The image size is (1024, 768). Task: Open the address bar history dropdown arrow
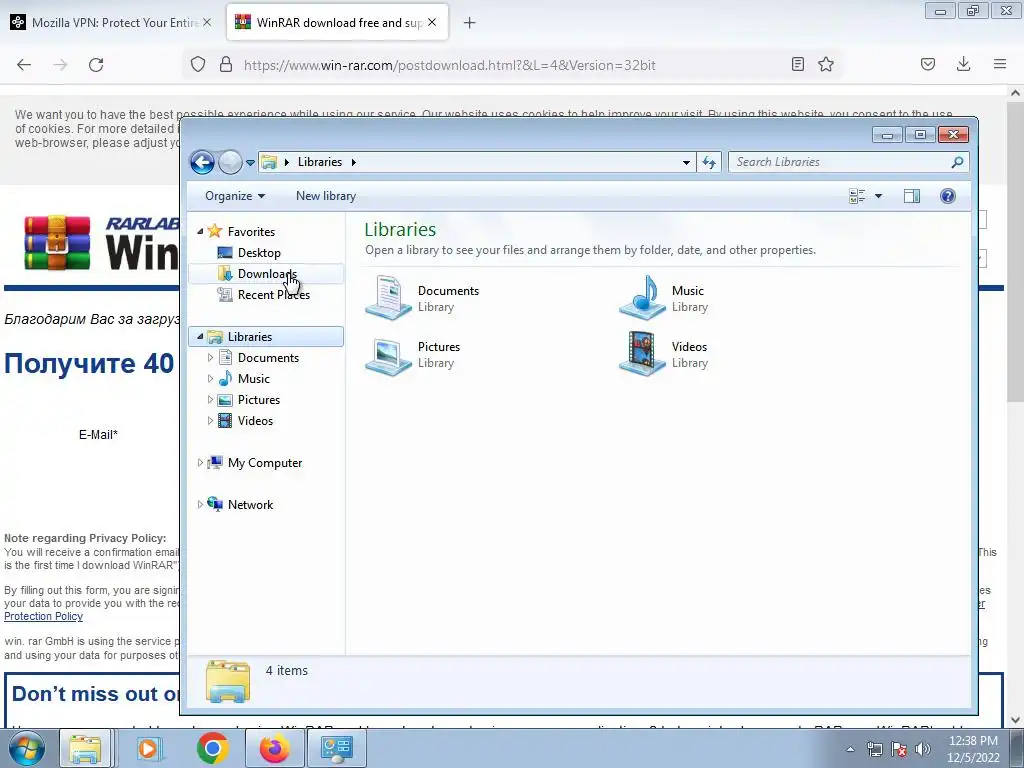(x=686, y=163)
